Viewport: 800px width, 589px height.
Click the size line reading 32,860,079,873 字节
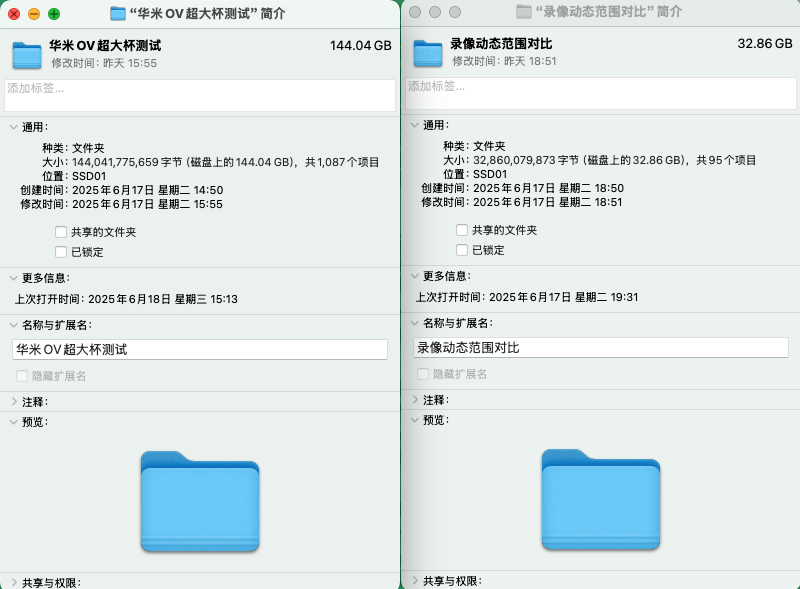pos(614,160)
